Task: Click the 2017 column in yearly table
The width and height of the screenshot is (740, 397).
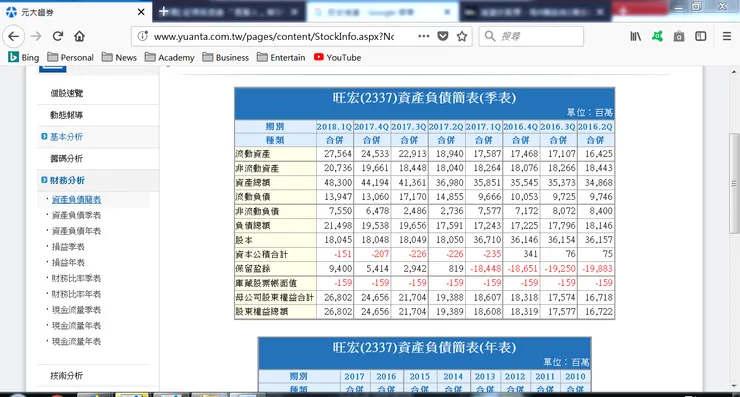Action: (x=354, y=376)
